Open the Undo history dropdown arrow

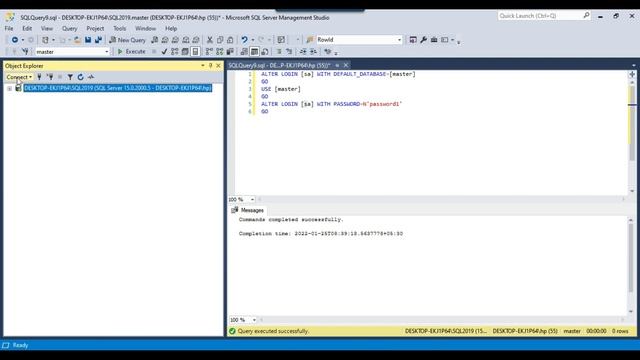(253, 40)
